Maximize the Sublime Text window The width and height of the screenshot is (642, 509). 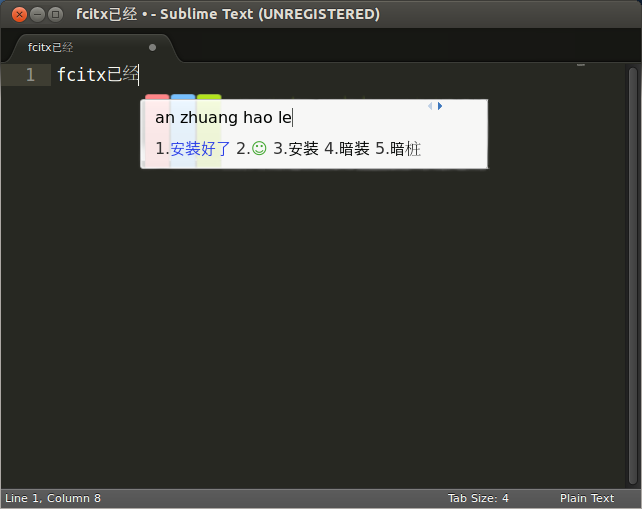coord(55,14)
